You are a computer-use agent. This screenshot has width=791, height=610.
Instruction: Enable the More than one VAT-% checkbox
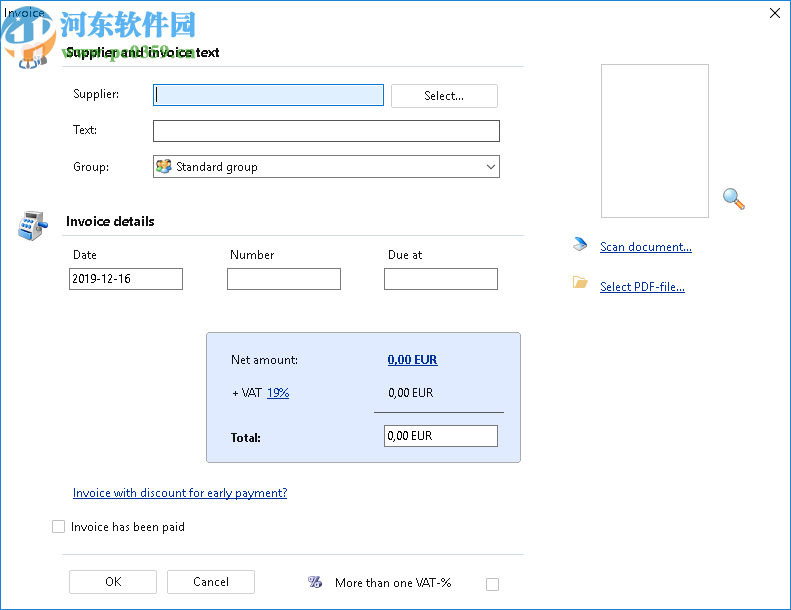tap(492, 584)
